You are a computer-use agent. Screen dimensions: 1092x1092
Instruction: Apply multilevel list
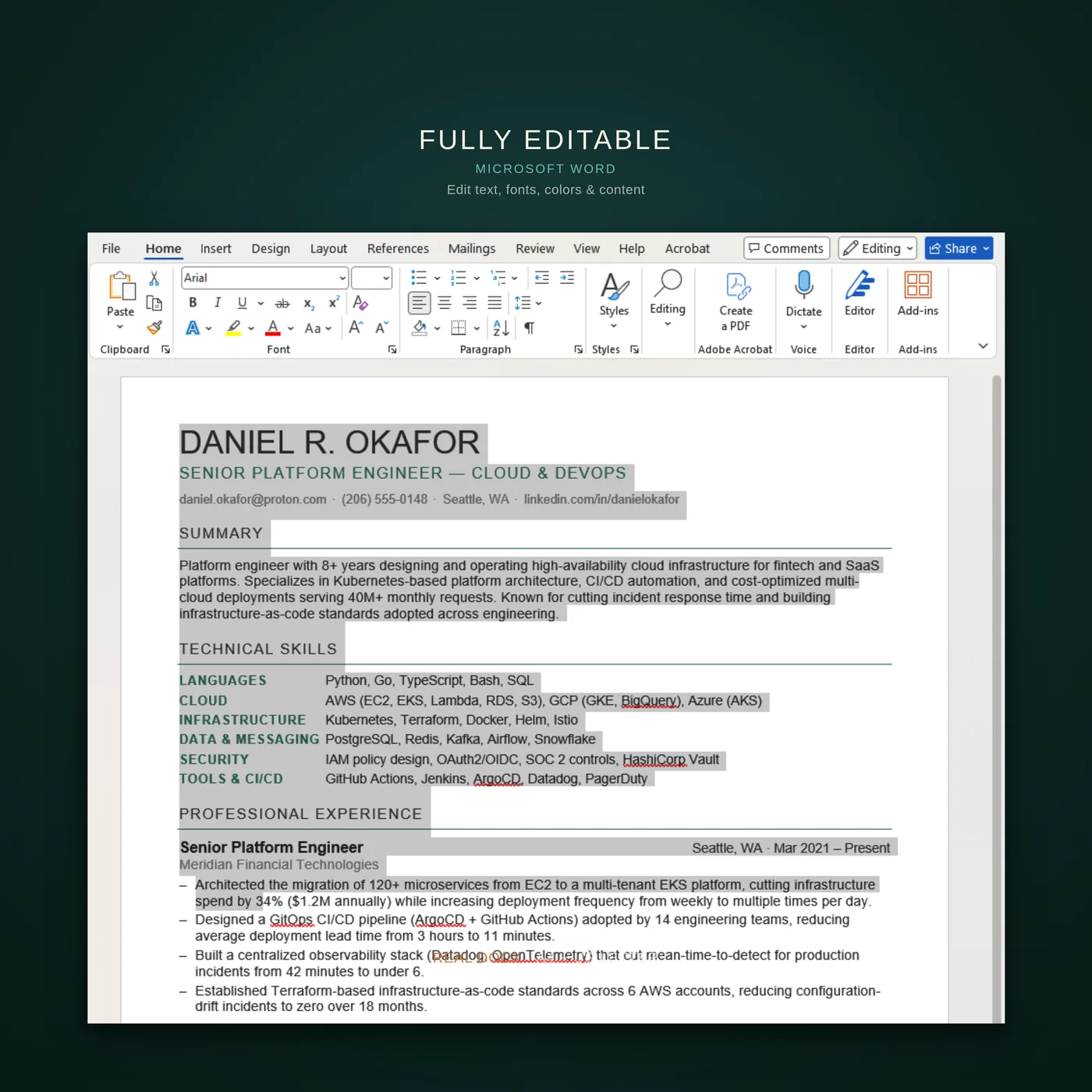pos(498,278)
